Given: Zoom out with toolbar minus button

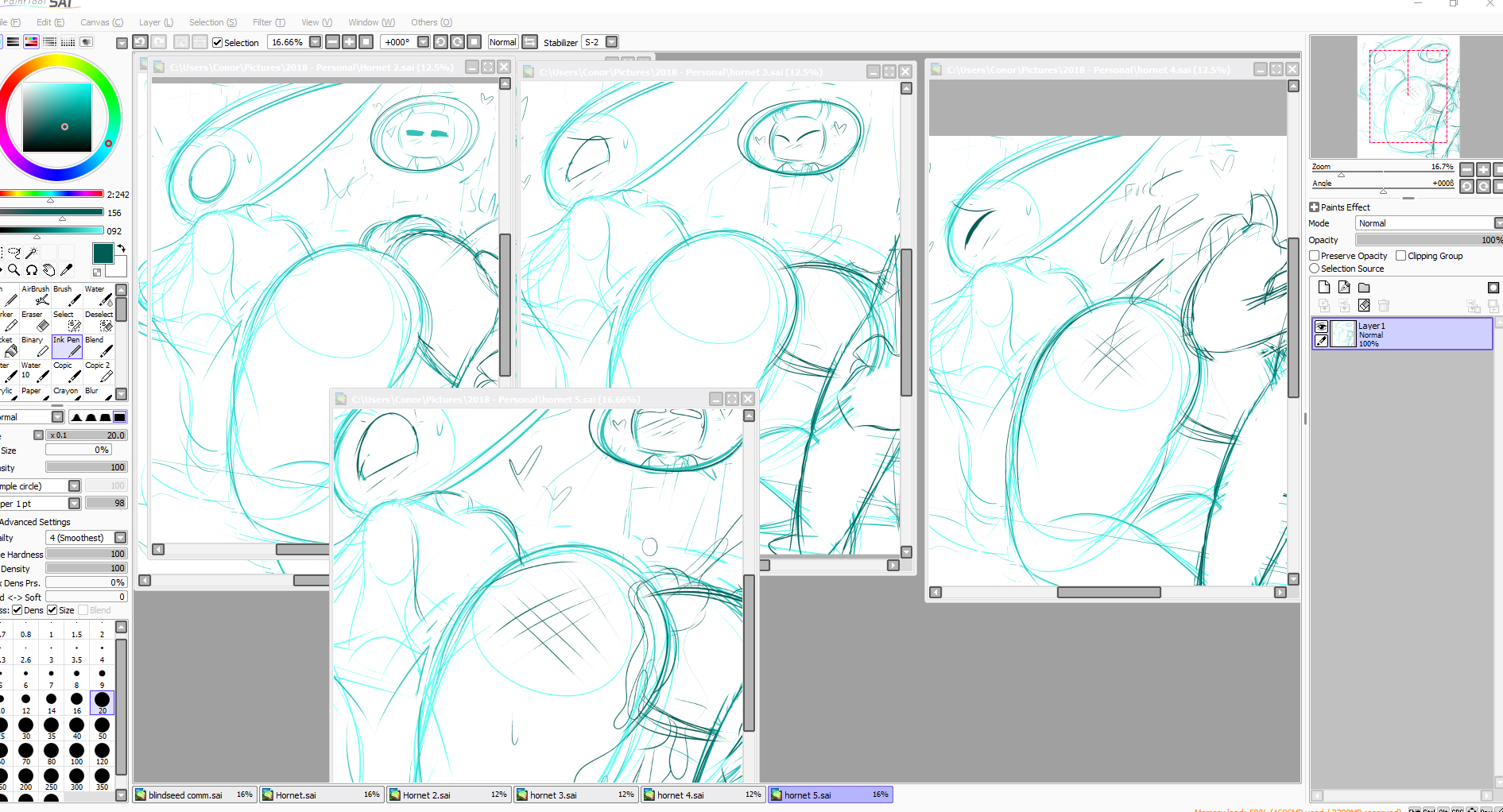Looking at the screenshot, I should [x=333, y=42].
